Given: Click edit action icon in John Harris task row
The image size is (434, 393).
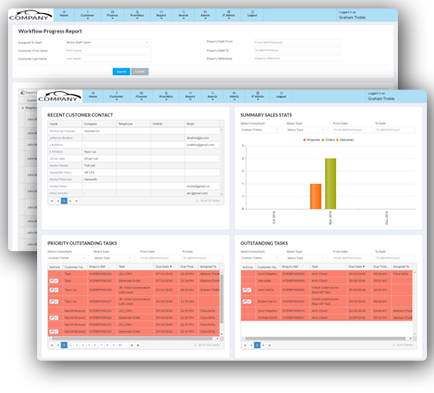Looking at the screenshot, I should 245,290.
